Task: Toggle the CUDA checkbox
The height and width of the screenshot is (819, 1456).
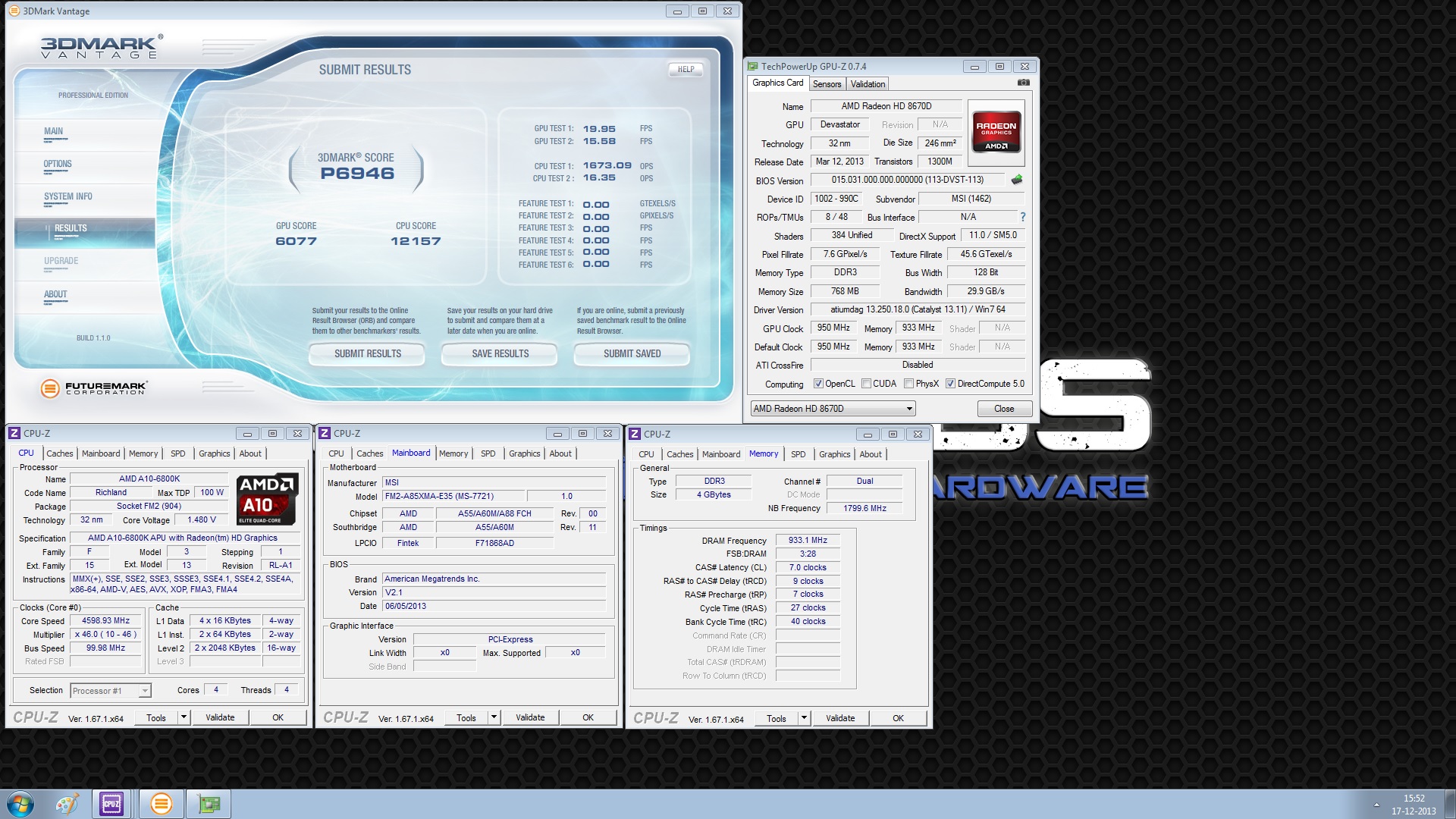Action: (866, 384)
